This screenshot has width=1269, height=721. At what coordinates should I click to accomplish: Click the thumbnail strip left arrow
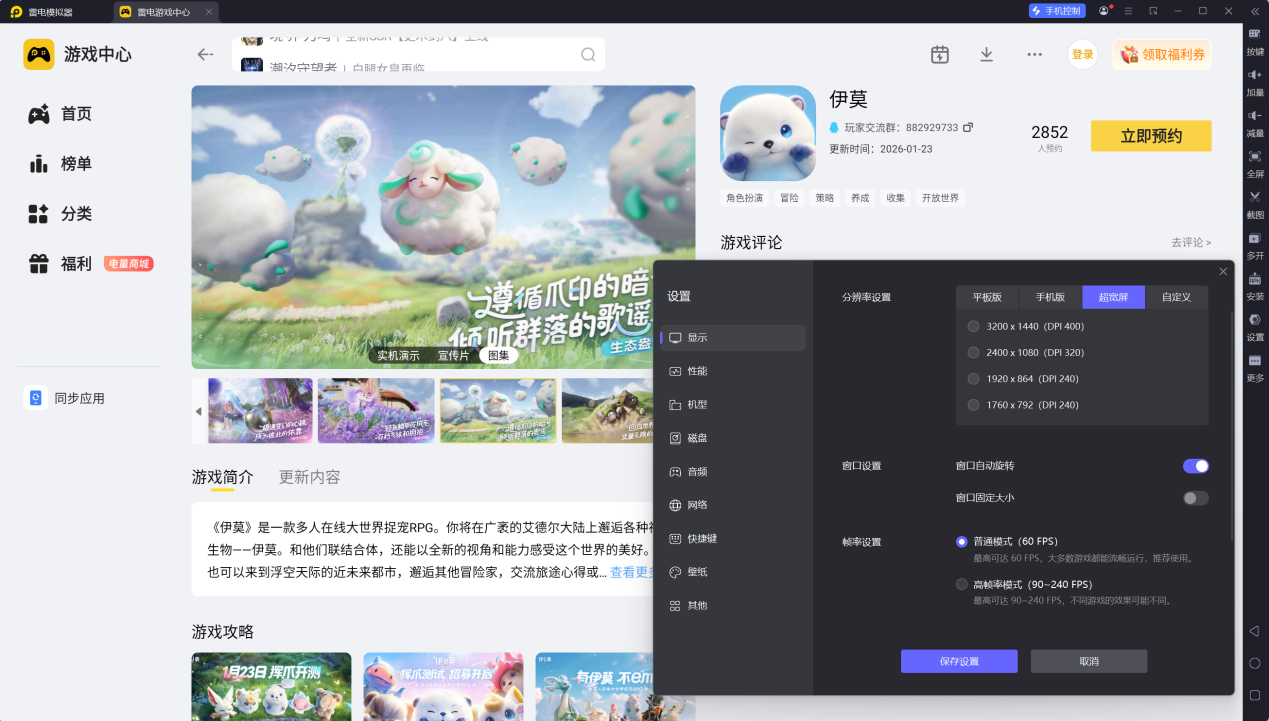point(198,411)
